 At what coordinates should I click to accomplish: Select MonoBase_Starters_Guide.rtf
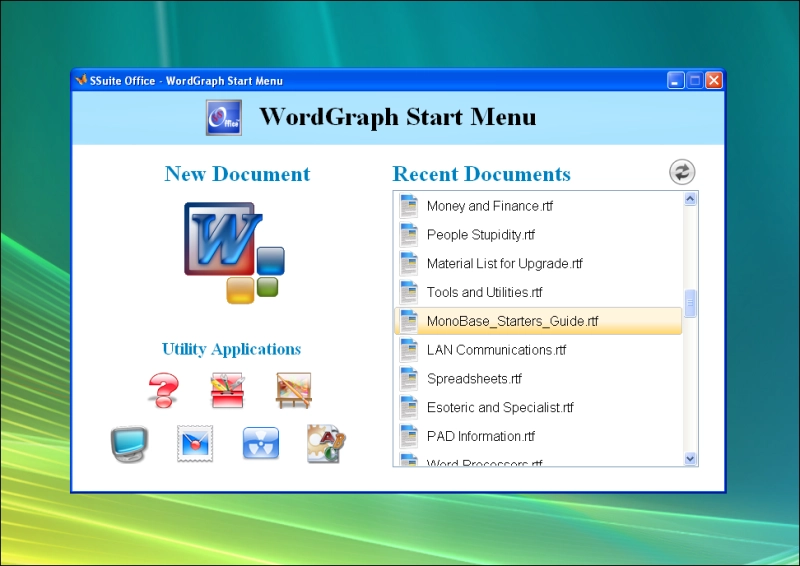tap(538, 321)
